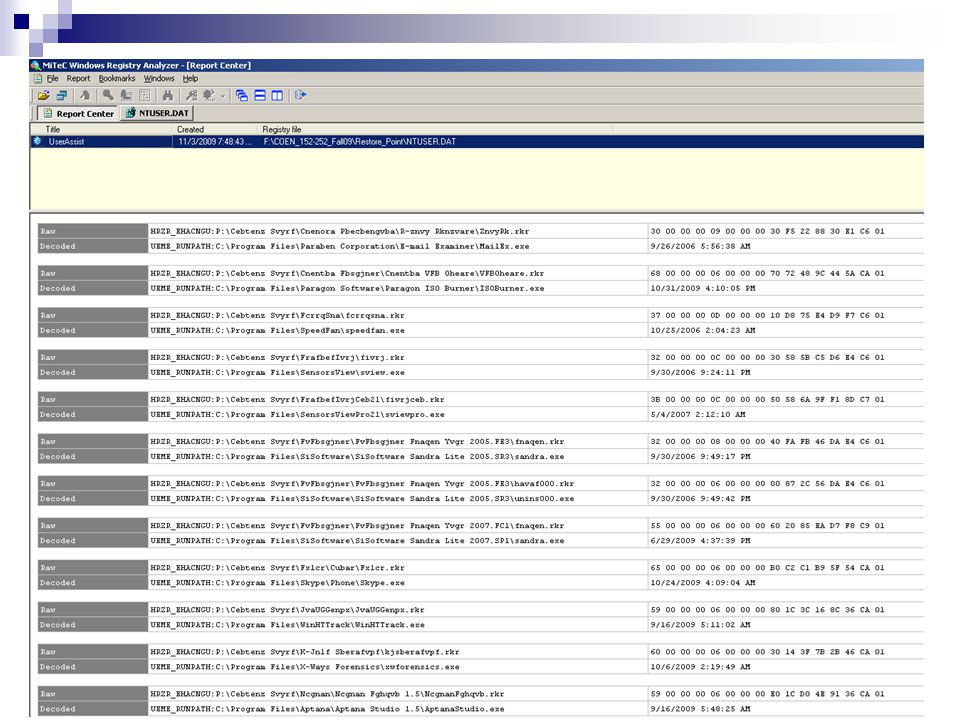This screenshot has width=960, height=720.
Task: Click raw entry ending kjsberafvpf.rkr
Action: (x=305, y=652)
